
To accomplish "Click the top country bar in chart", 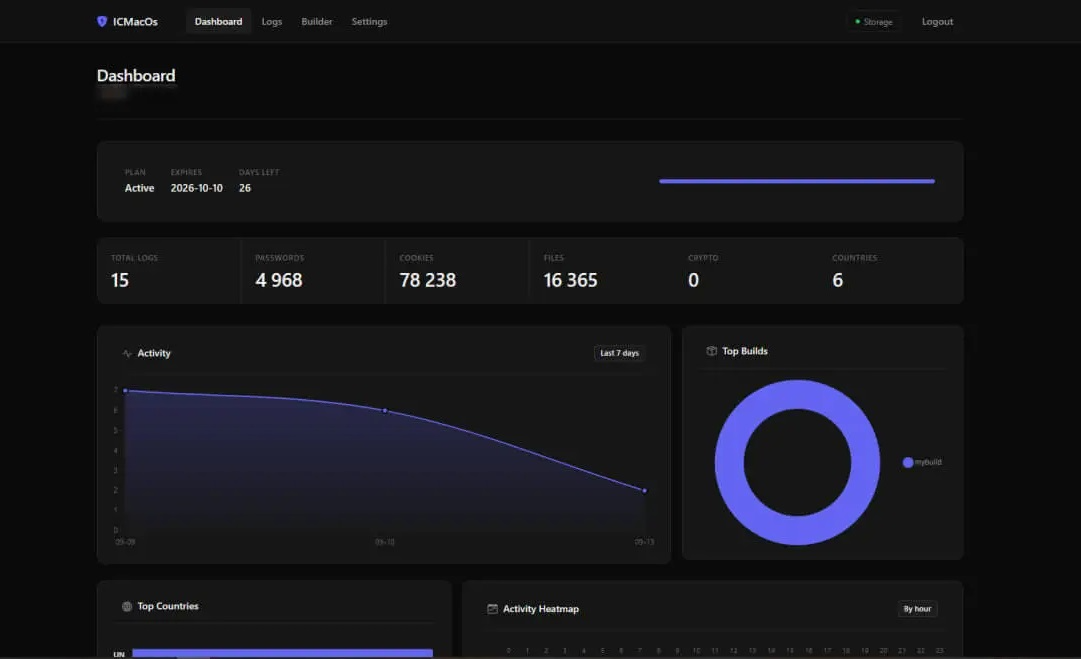I will [x=283, y=653].
